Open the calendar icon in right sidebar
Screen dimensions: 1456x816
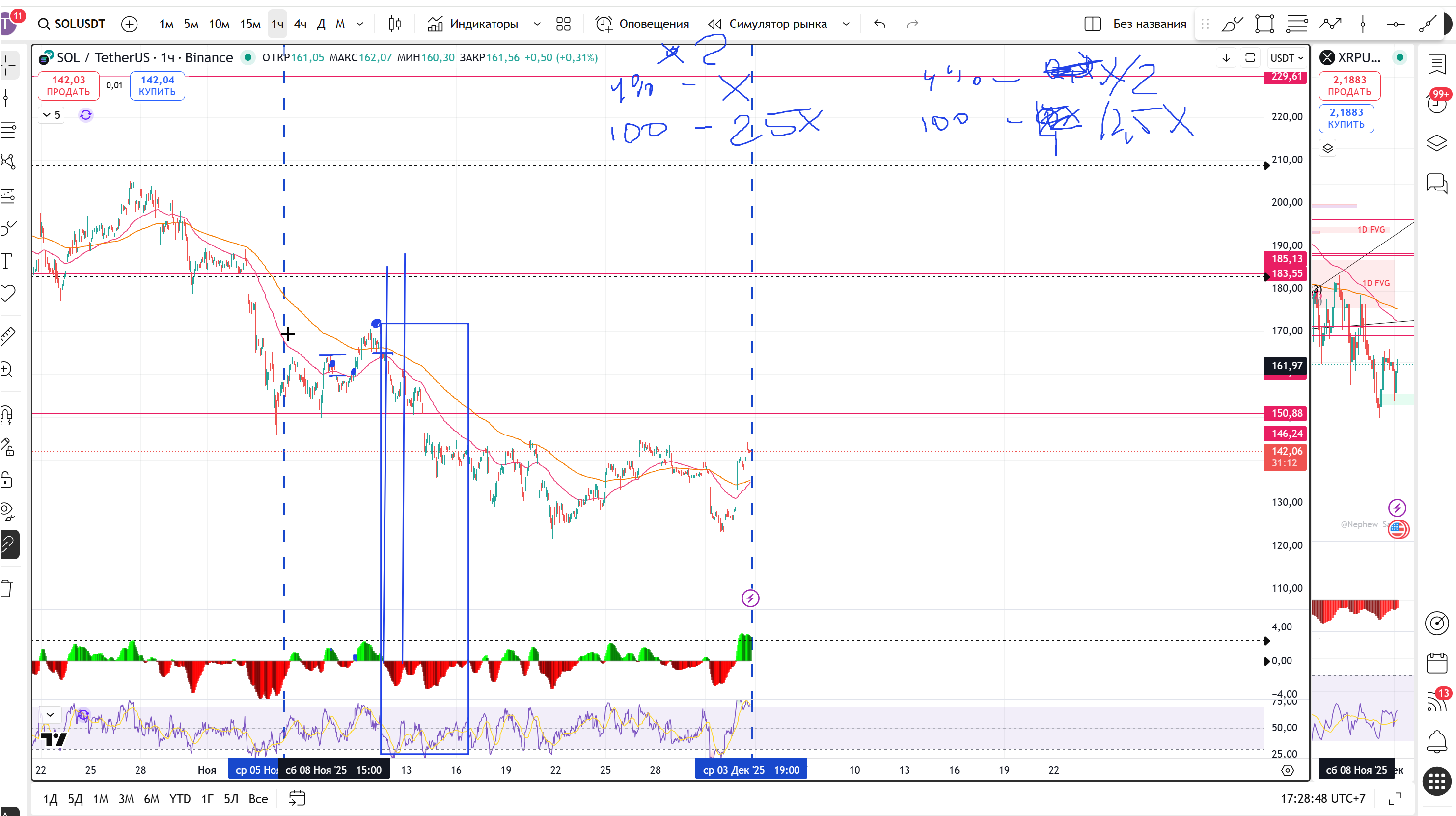(1436, 662)
